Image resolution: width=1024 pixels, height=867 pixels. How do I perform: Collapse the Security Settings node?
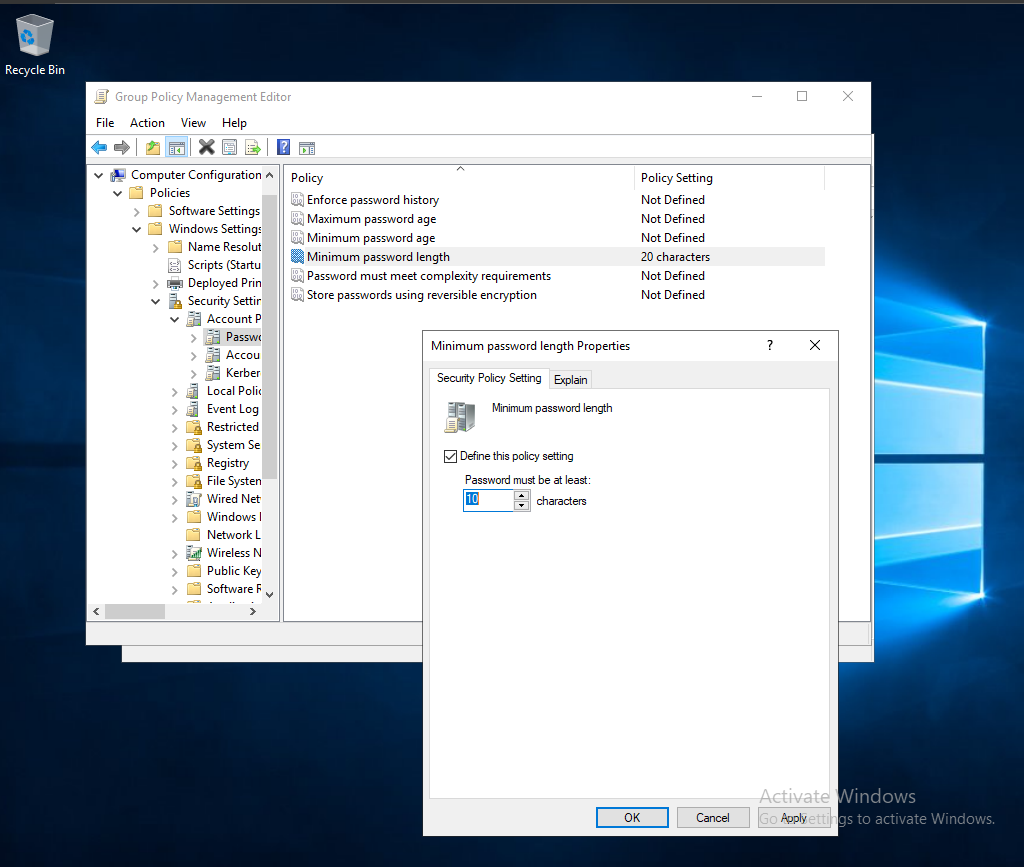click(x=155, y=301)
